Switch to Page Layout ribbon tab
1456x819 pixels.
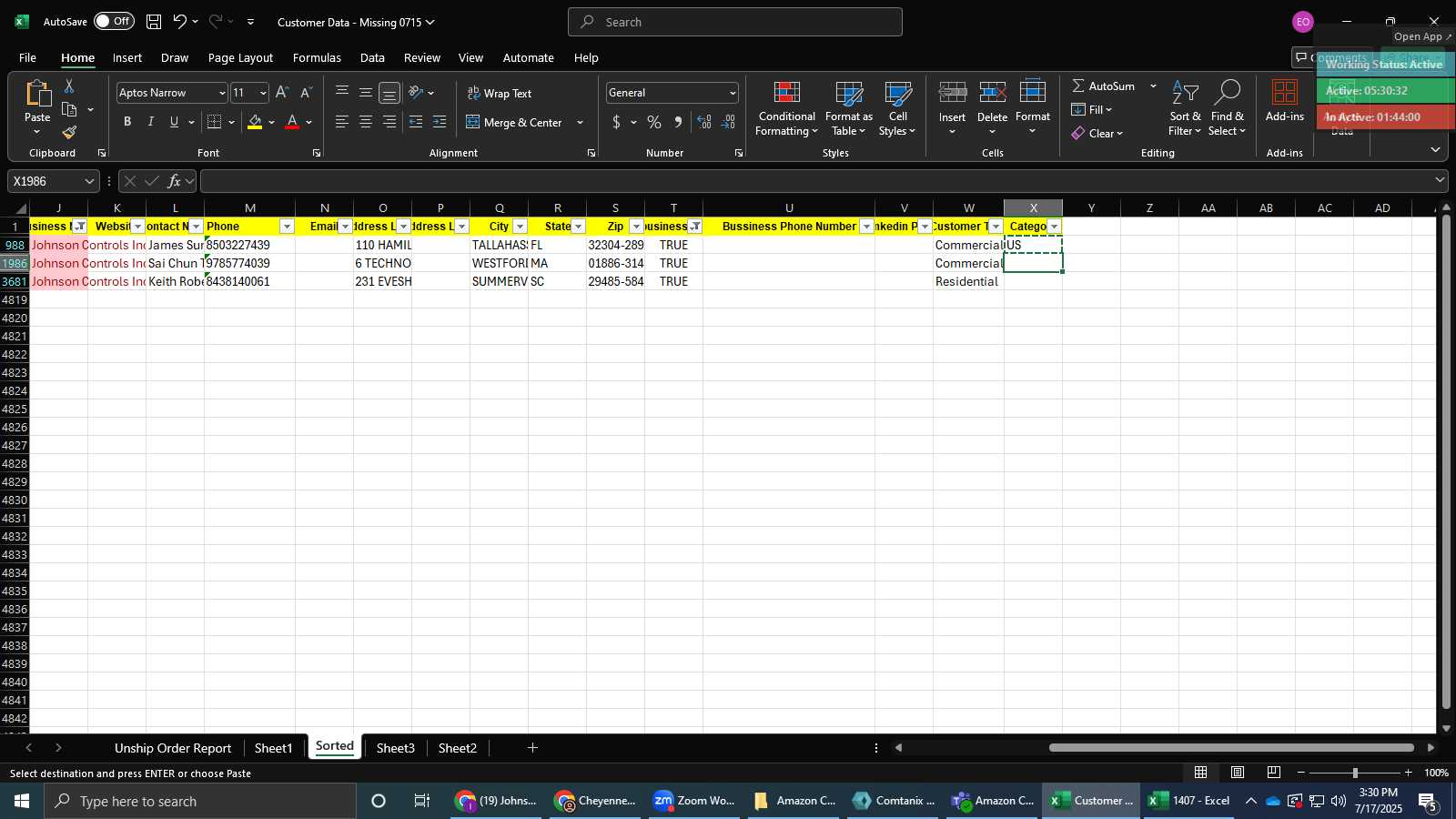240,57
